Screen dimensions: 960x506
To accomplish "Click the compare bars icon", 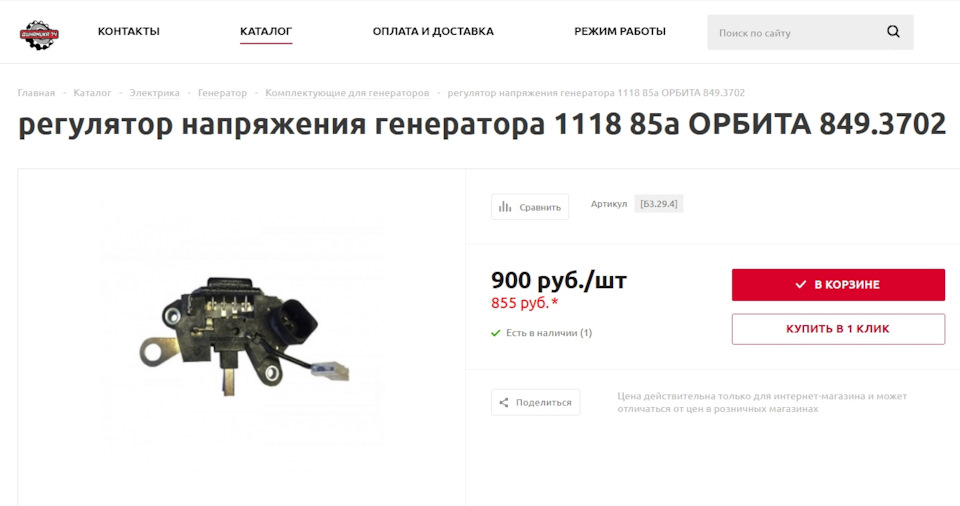I will tap(505, 207).
